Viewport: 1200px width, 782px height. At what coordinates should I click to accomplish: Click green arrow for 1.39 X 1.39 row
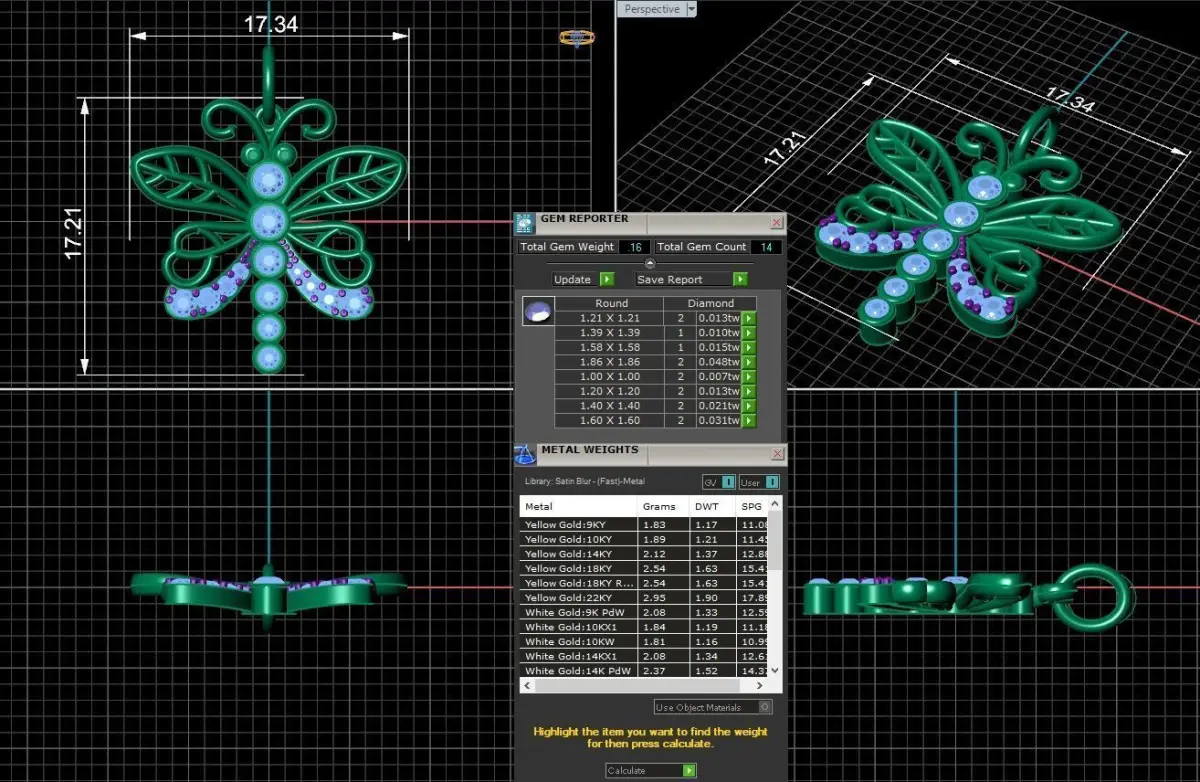(748, 333)
